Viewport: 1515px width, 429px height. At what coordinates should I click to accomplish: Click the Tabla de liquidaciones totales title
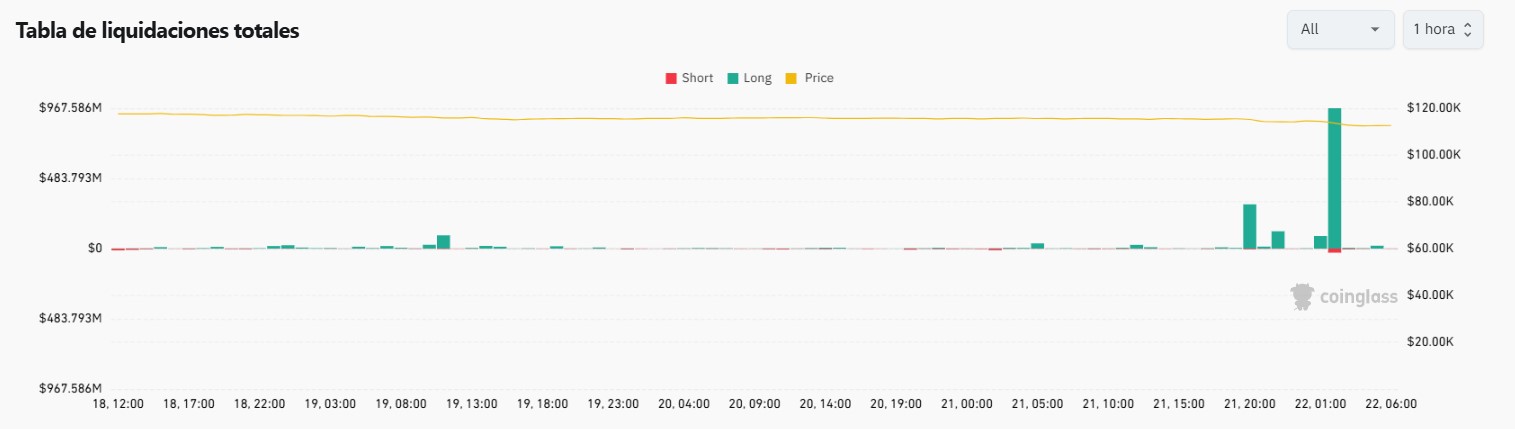coord(158,31)
